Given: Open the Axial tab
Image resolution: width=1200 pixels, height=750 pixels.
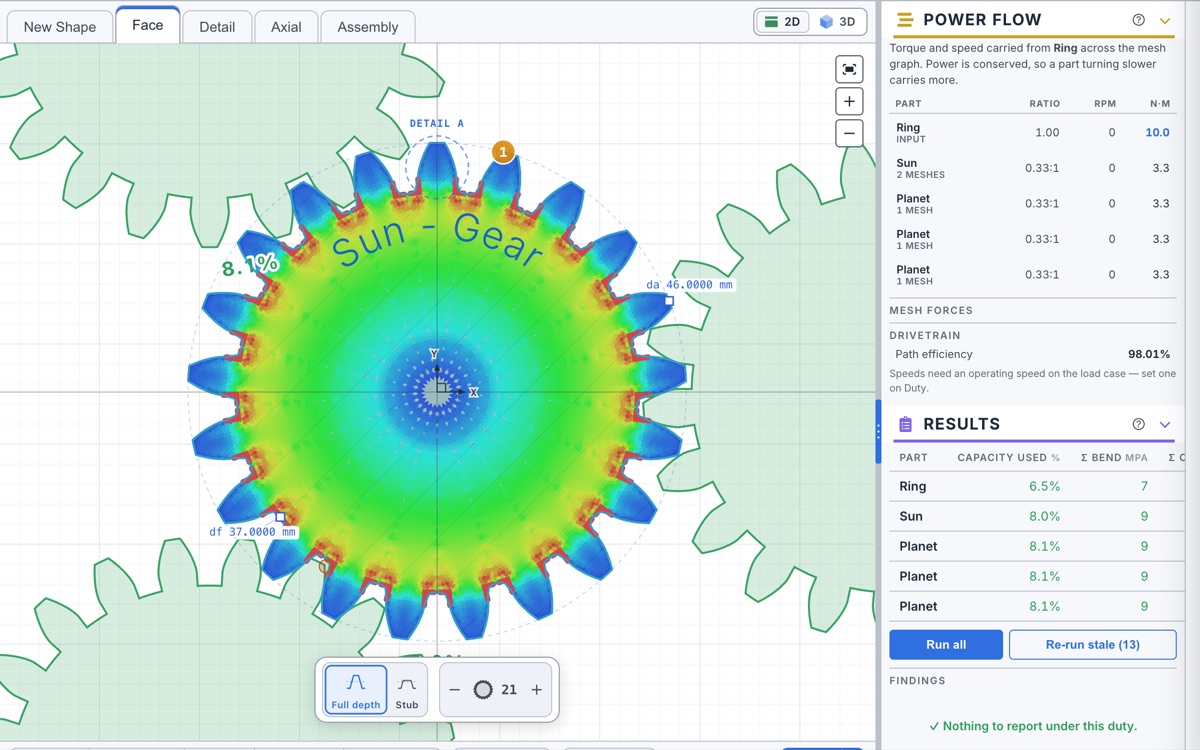Looking at the screenshot, I should point(286,27).
